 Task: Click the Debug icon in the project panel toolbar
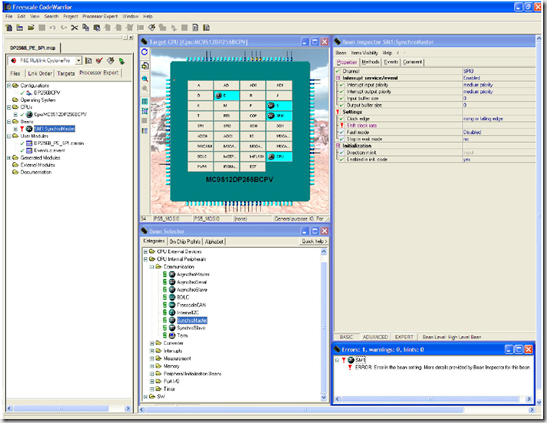[x=121, y=61]
